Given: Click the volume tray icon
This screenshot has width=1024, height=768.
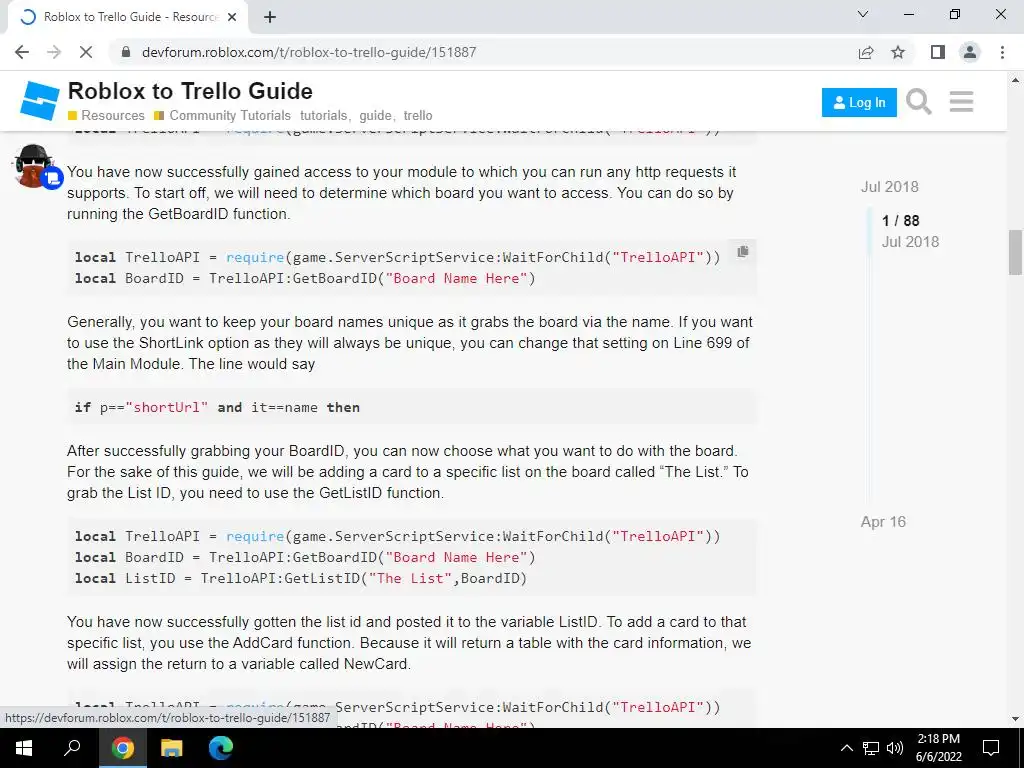Looking at the screenshot, I should coord(895,748).
